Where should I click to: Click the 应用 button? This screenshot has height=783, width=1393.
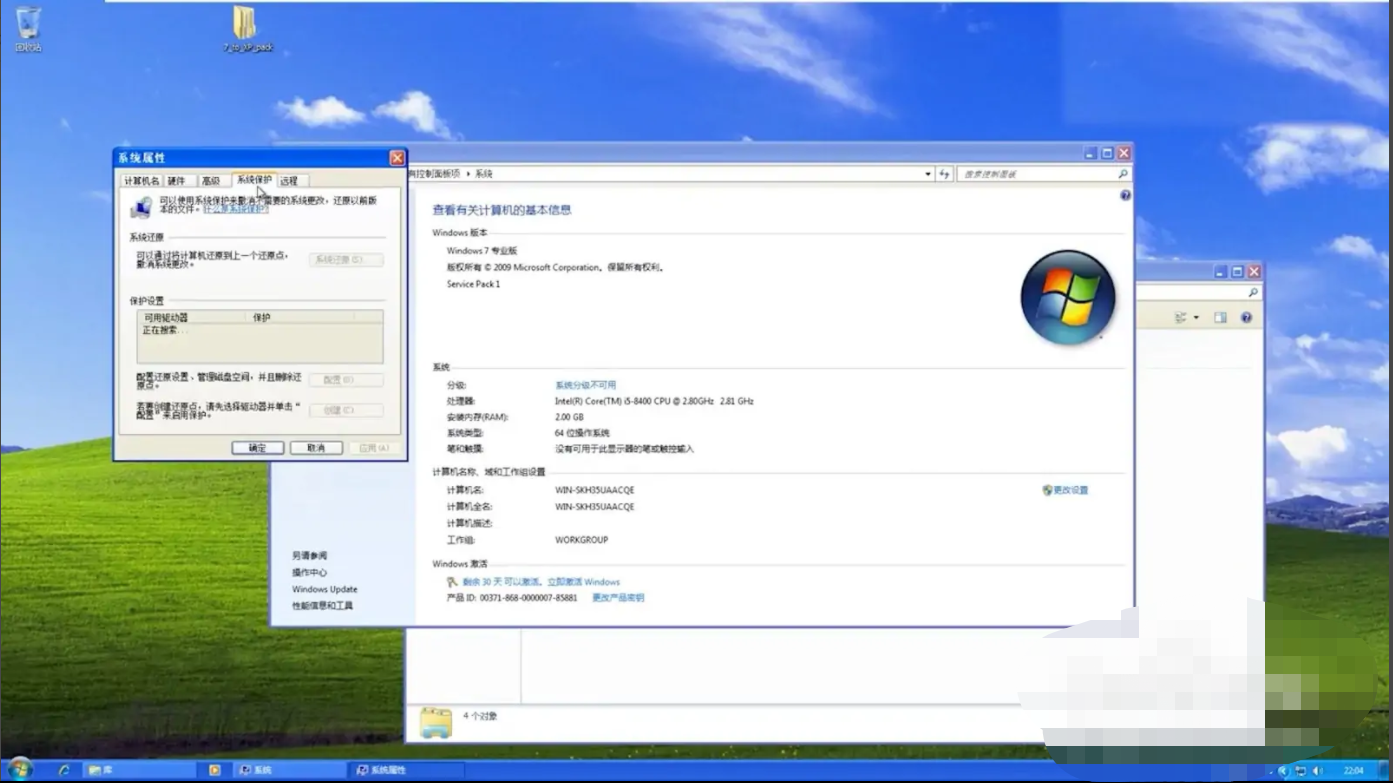374,448
